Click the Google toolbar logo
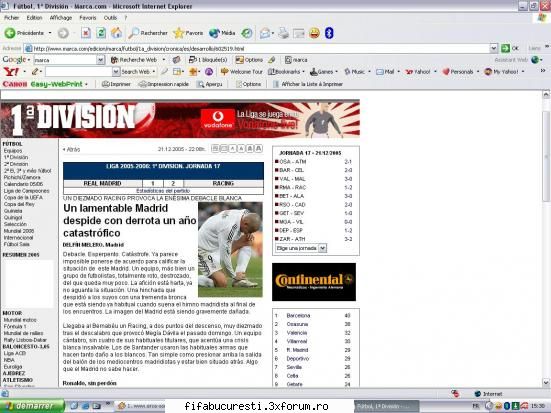The width and height of the screenshot is (551, 413). (14, 60)
